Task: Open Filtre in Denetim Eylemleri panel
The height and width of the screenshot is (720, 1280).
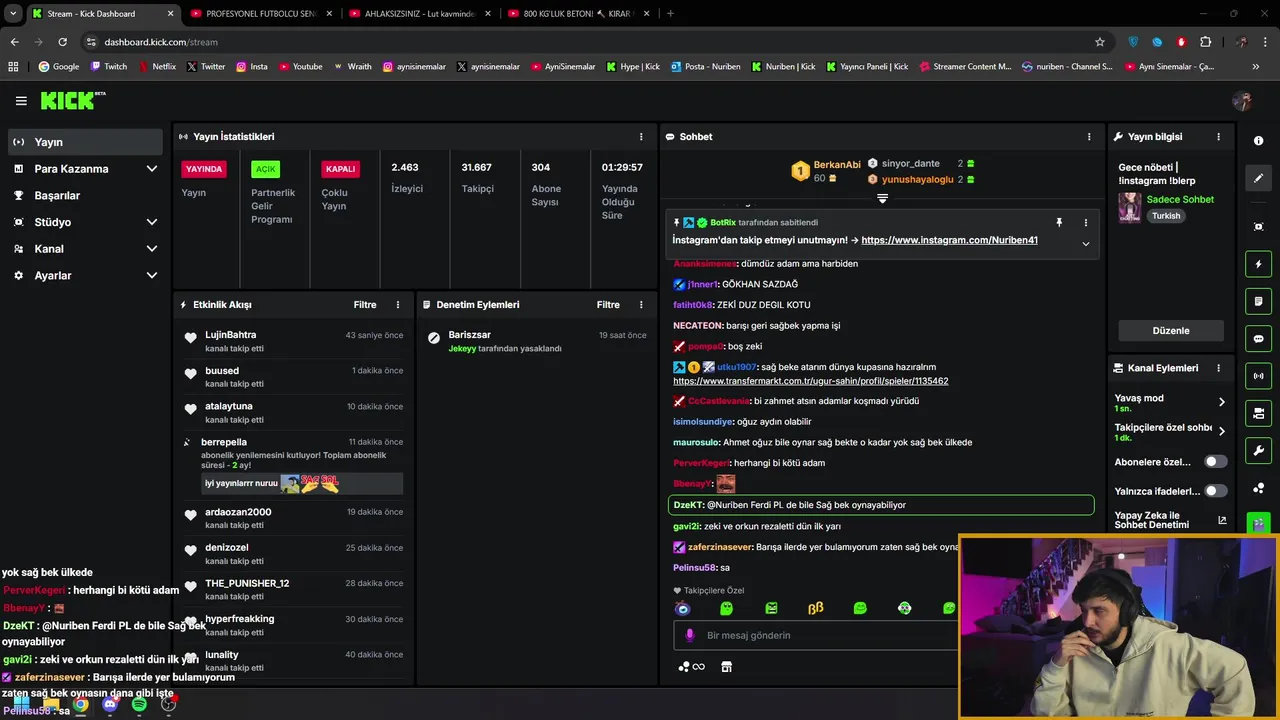Action: [x=608, y=305]
